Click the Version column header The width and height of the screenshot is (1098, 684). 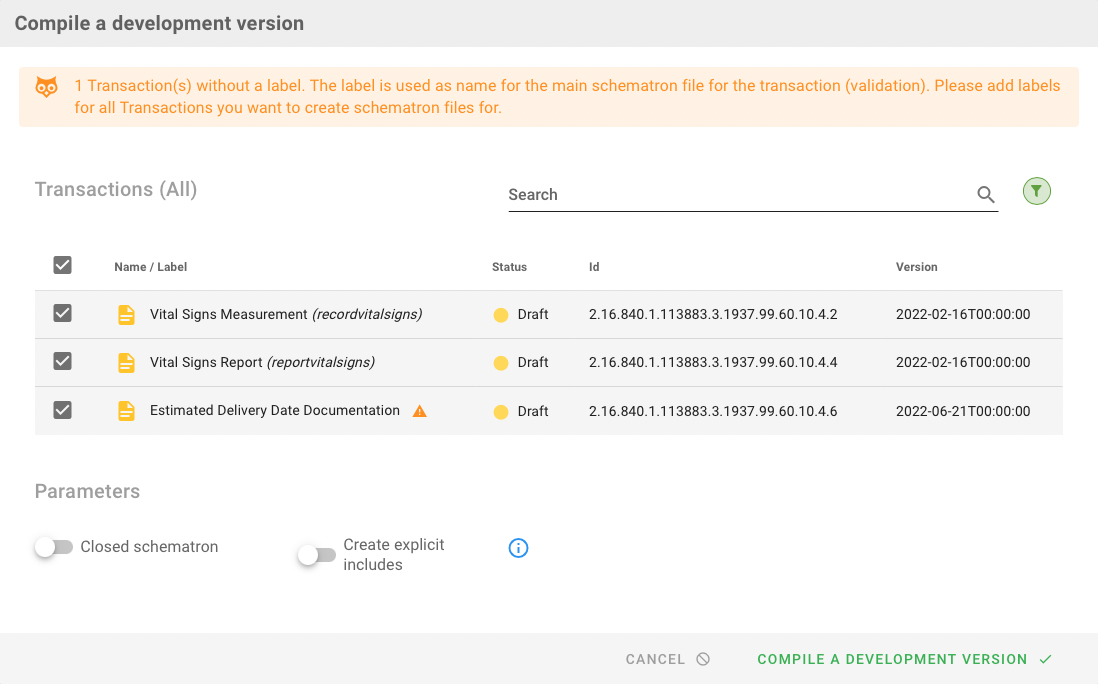(x=916, y=267)
